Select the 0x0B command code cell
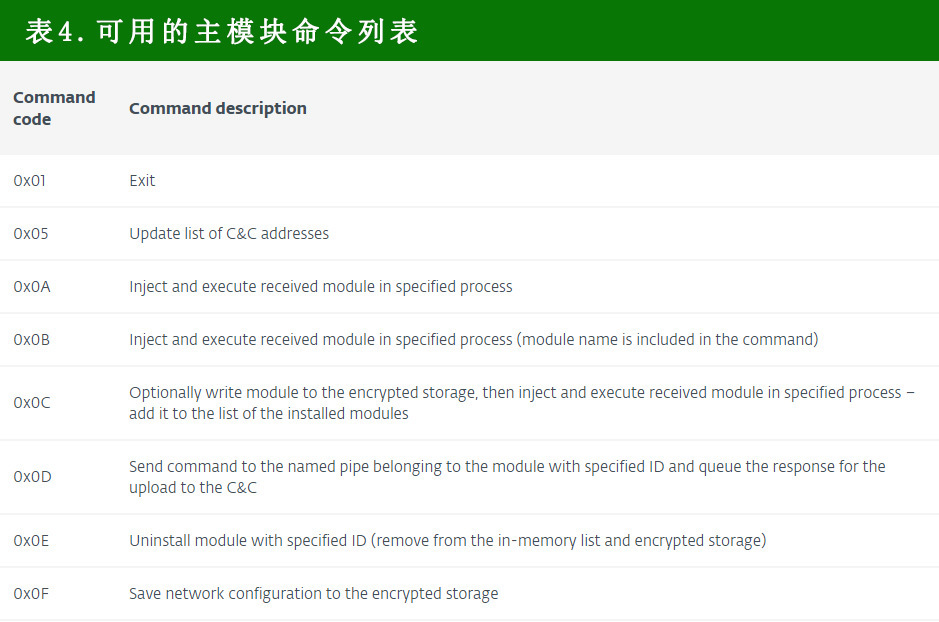The width and height of the screenshot is (939, 622). pyautogui.click(x=32, y=340)
